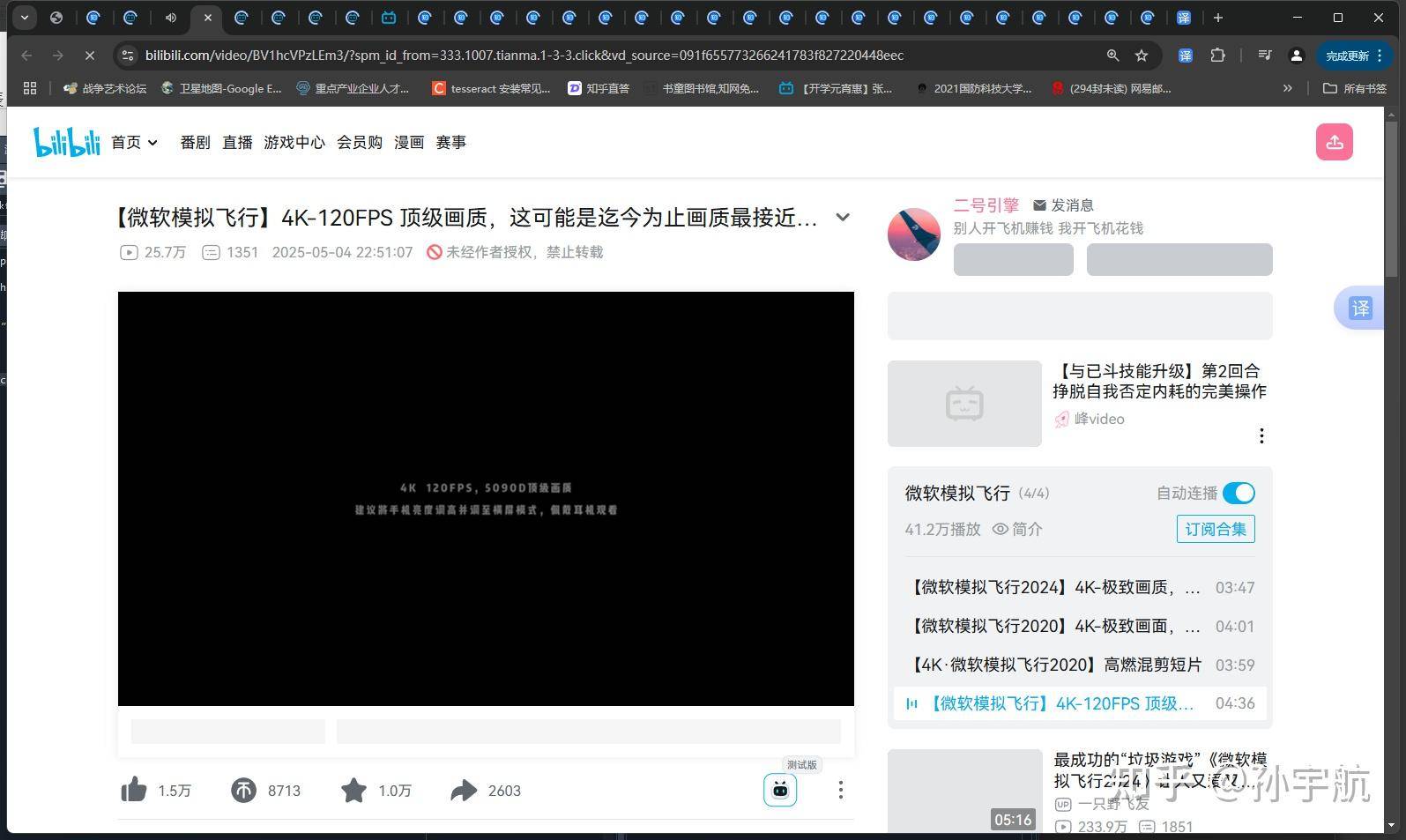Share the video with arrow icon
The height and width of the screenshot is (840, 1406).
(464, 790)
